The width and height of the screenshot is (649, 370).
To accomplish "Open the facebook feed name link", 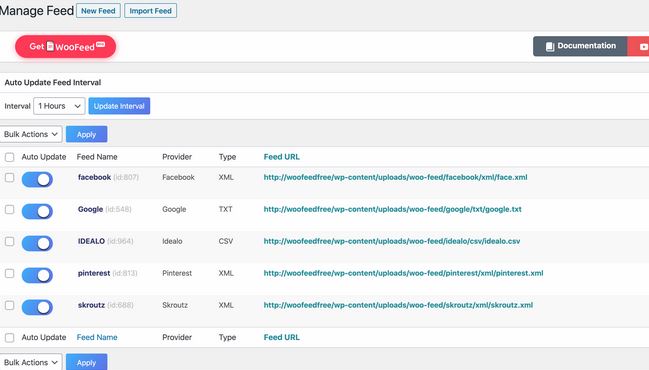I will 94,177.
